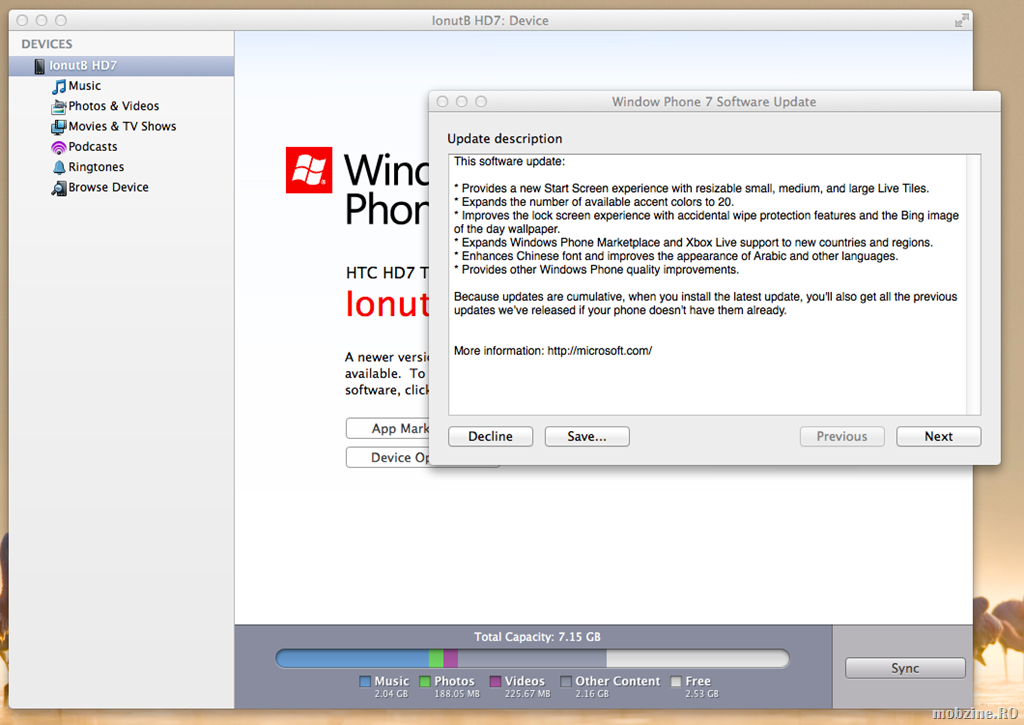Open the purple Podcasts icon
The width and height of the screenshot is (1024, 725).
59,148
